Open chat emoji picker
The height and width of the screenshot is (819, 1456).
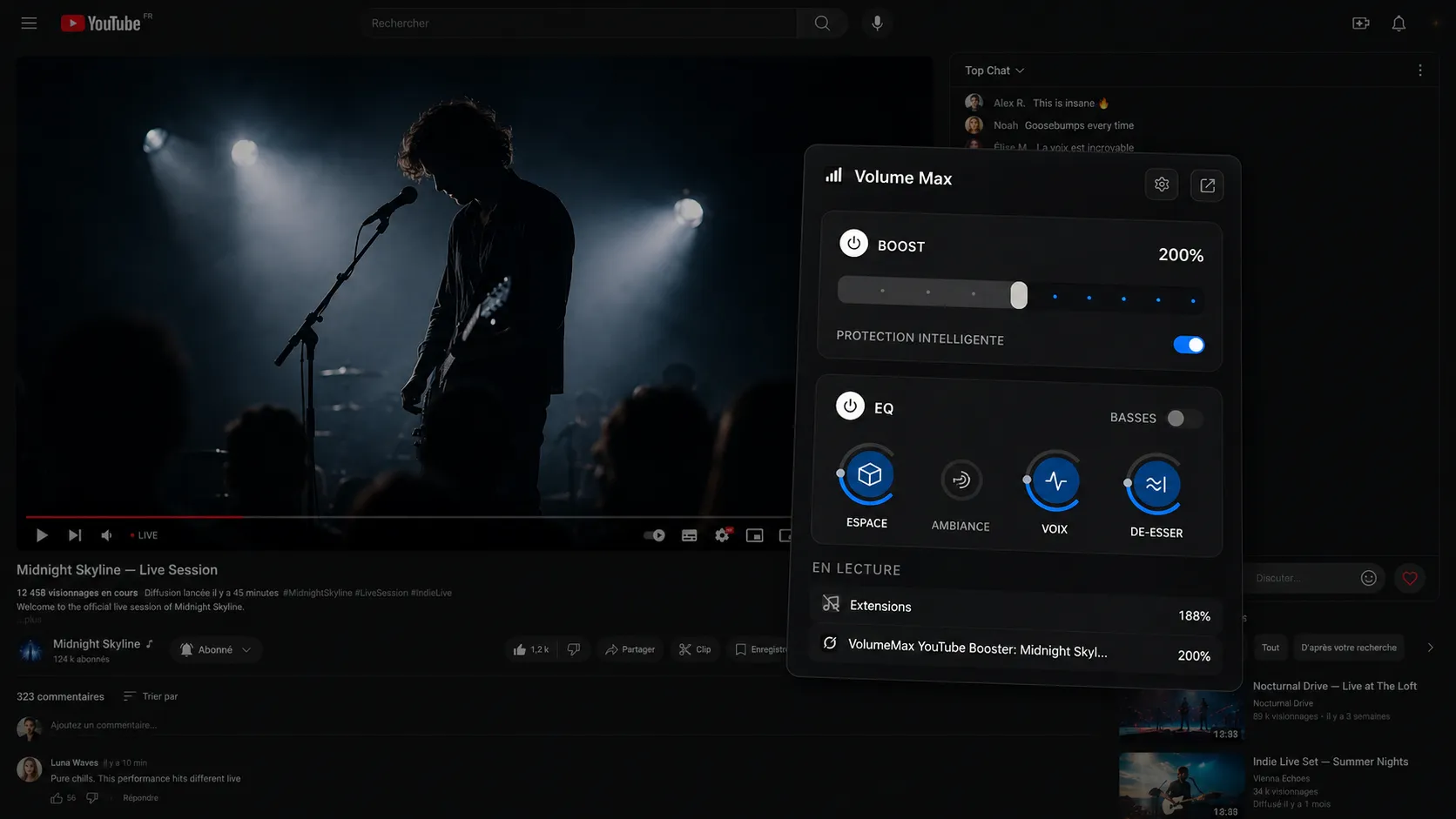pyautogui.click(x=1369, y=578)
